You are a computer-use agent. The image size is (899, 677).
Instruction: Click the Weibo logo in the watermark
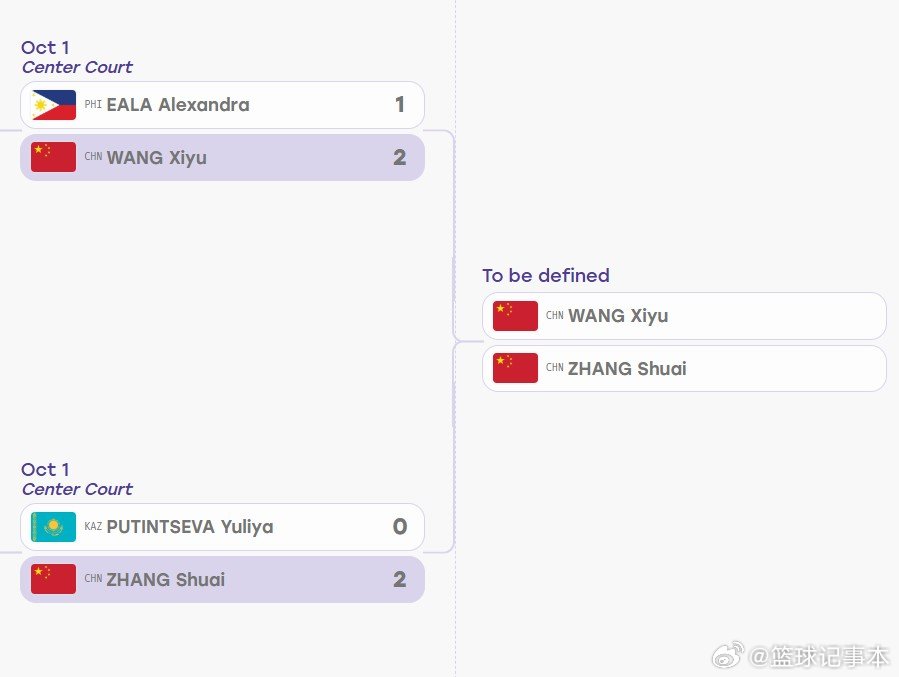728,655
